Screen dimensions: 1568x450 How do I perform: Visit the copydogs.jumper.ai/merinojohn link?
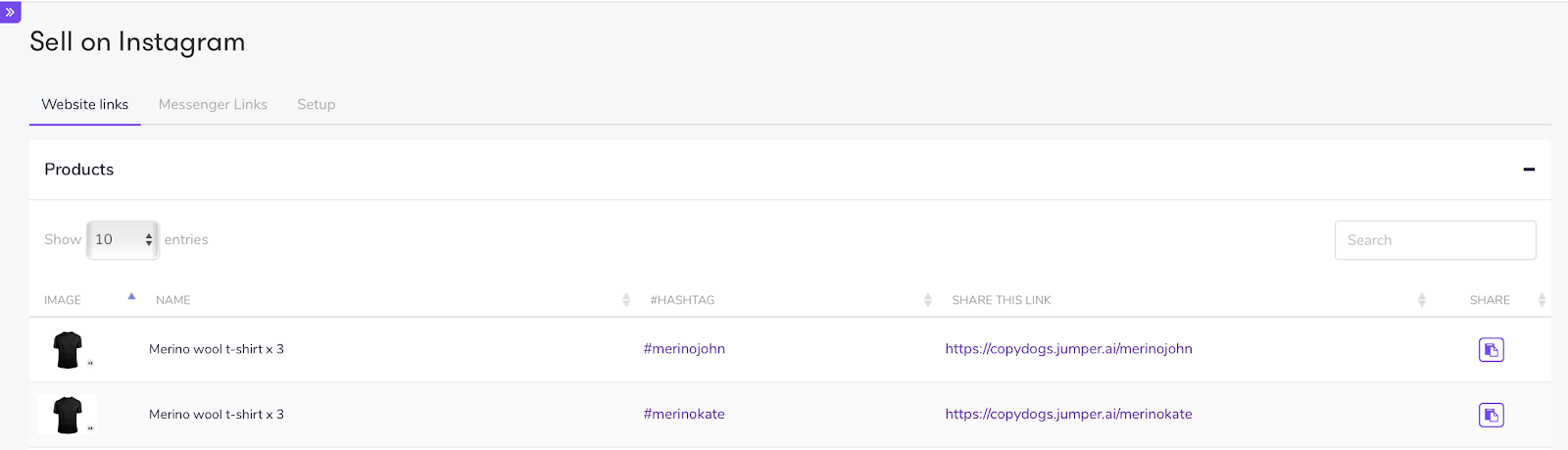1068,349
